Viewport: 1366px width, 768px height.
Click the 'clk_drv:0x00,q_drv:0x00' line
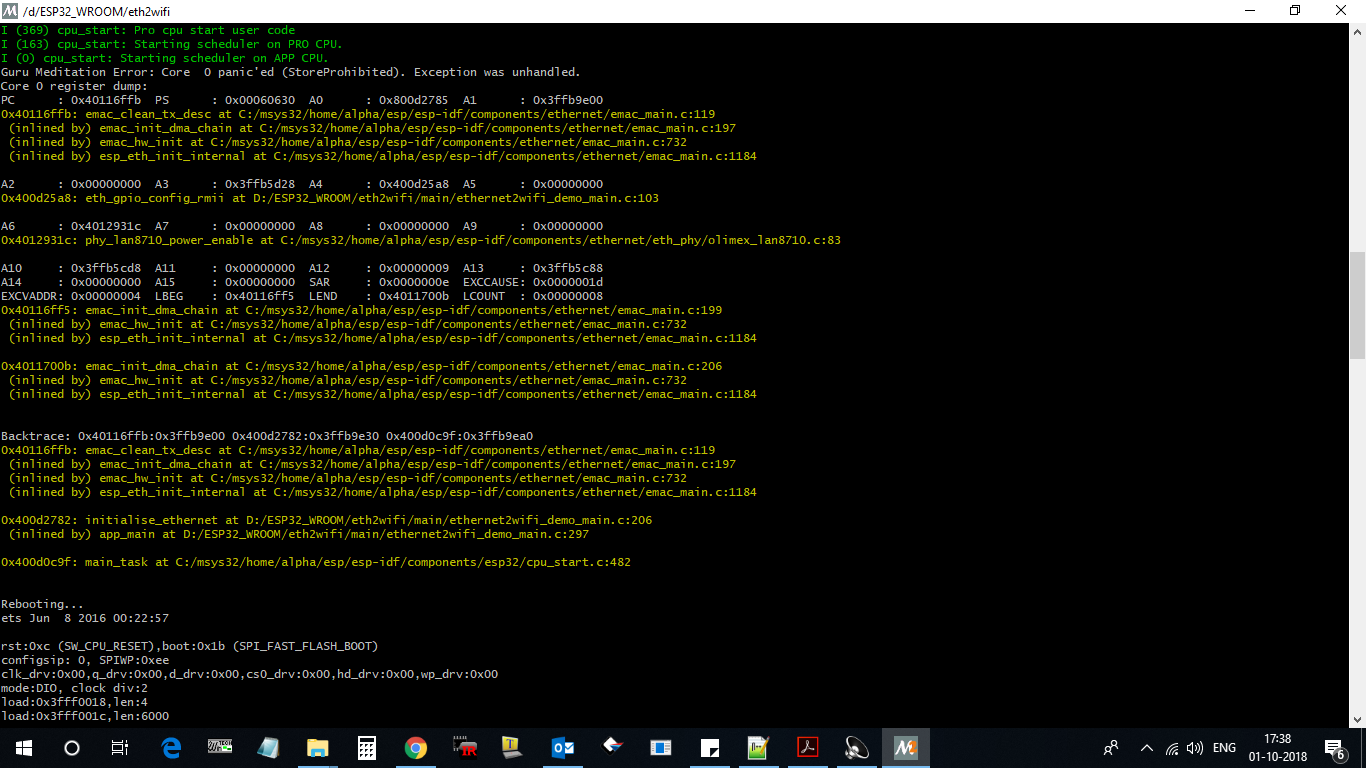tap(250, 674)
